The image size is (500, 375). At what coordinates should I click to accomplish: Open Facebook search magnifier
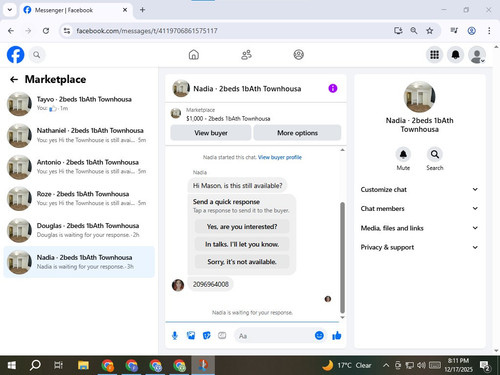tap(37, 55)
